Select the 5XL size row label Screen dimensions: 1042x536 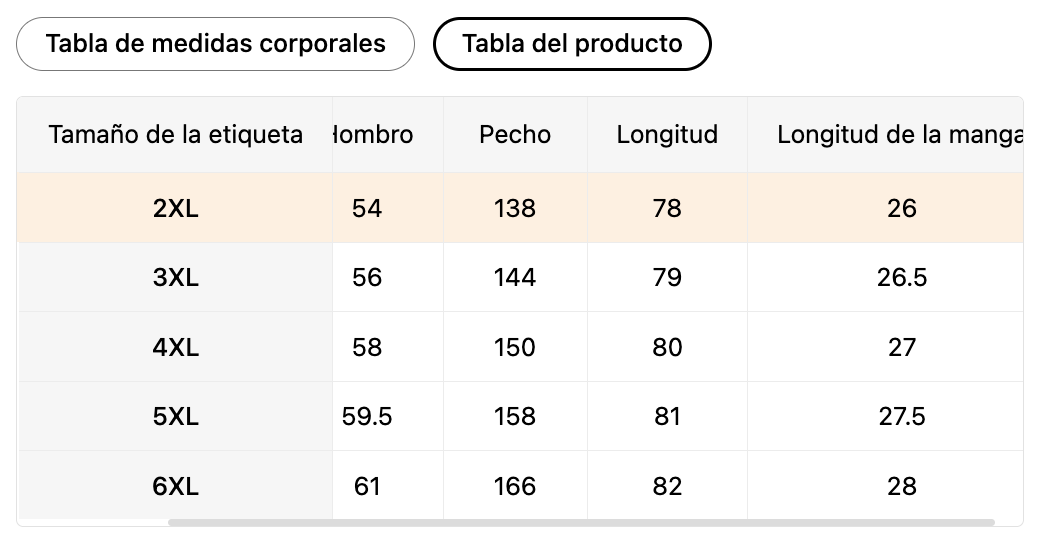(x=175, y=416)
